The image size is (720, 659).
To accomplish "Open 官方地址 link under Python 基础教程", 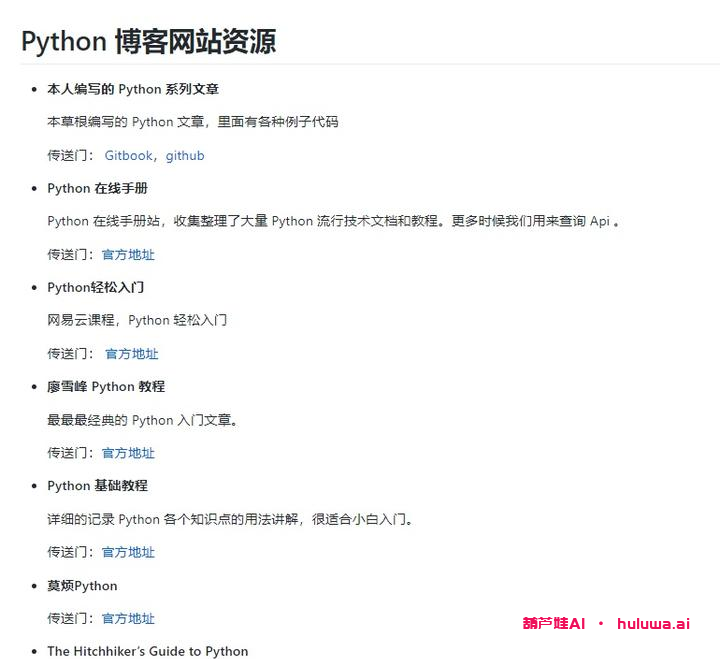I will coord(128,552).
